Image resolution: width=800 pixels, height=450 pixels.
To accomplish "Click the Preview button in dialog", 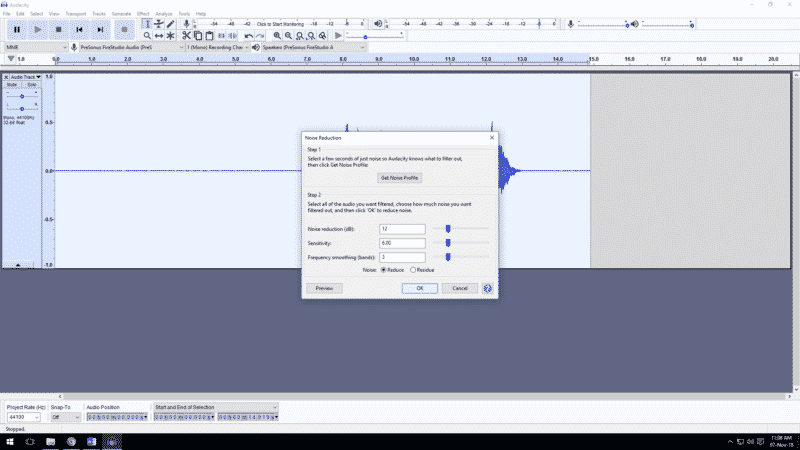I will pos(324,288).
